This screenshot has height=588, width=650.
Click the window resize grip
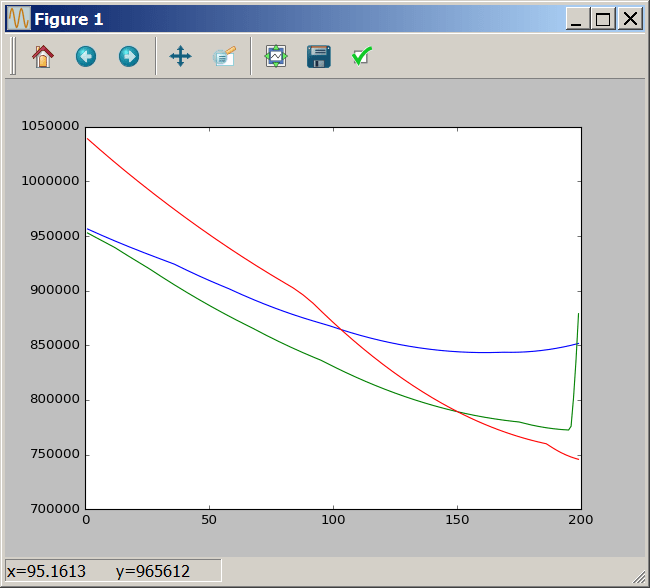point(640,577)
